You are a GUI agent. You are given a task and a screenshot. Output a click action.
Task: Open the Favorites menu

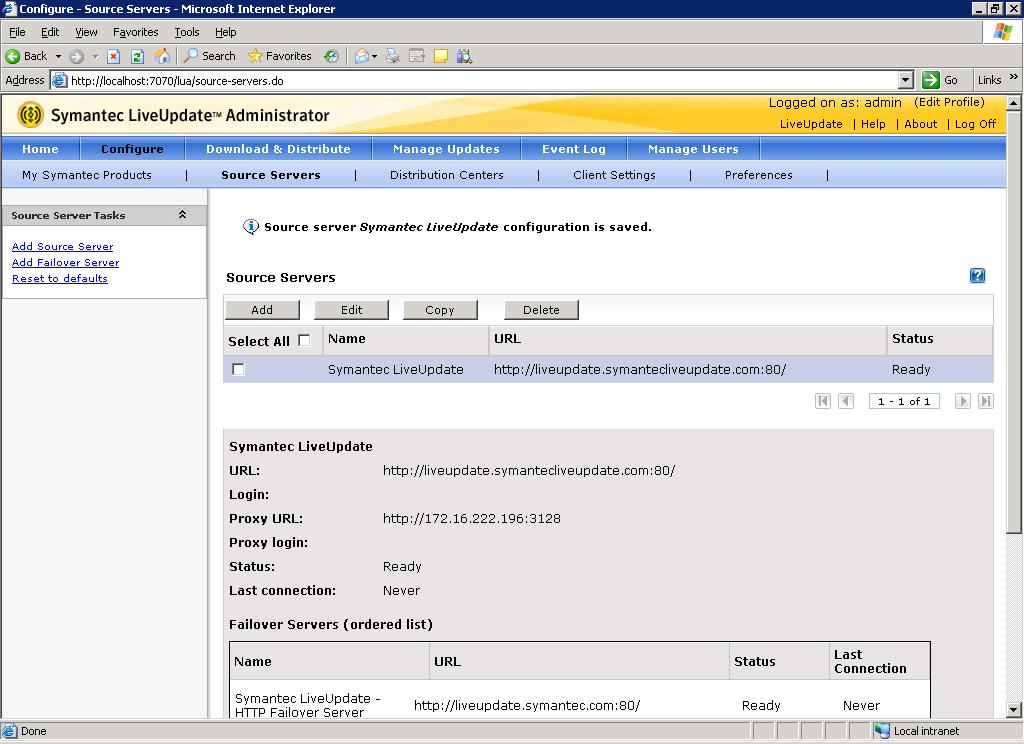pos(136,32)
